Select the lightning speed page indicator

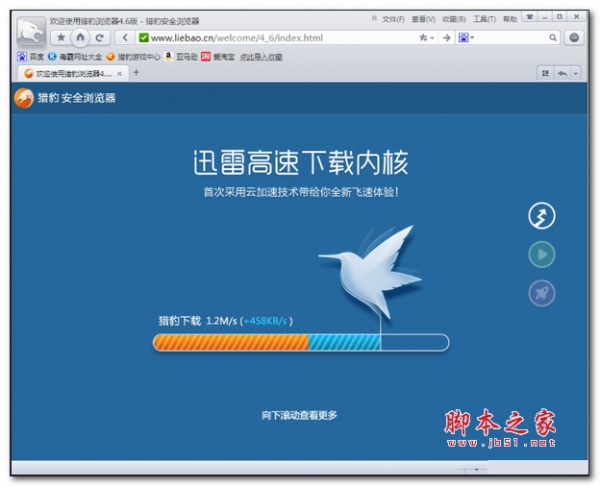tap(541, 216)
